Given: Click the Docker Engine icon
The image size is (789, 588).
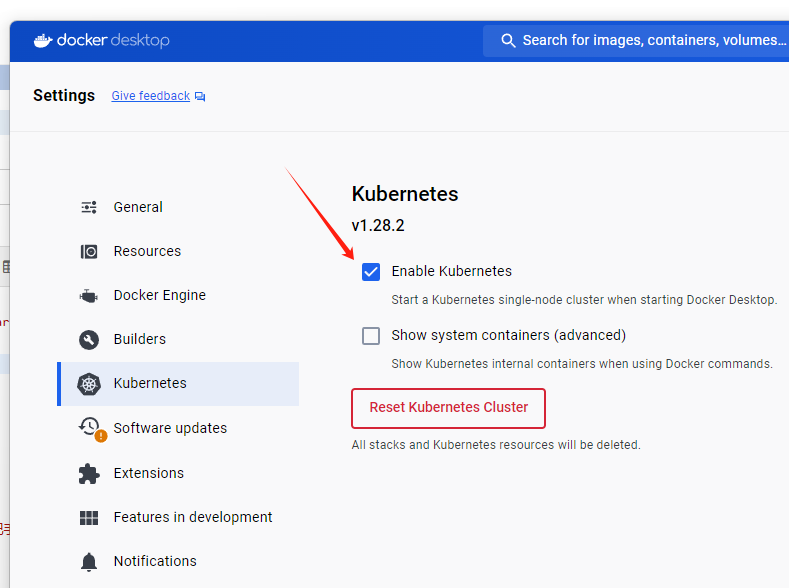Looking at the screenshot, I should click(x=89, y=296).
